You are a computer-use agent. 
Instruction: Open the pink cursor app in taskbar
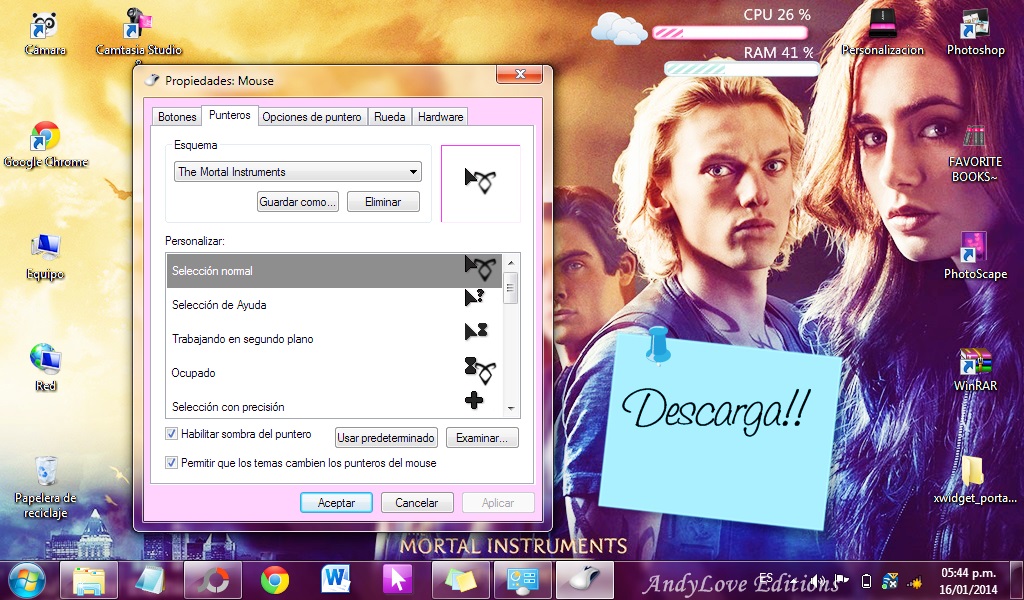[398, 580]
